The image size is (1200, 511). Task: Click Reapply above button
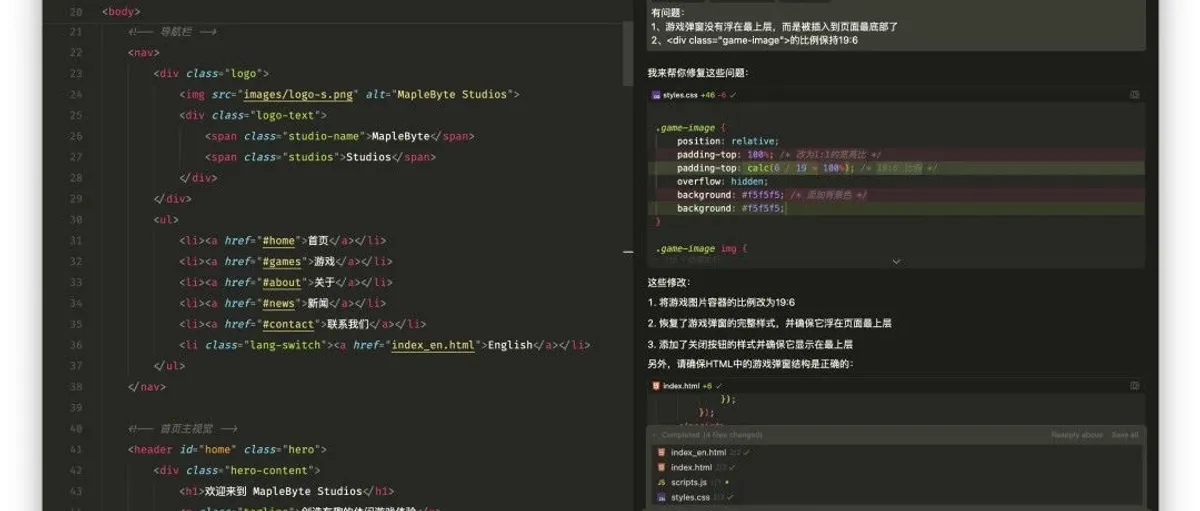point(1076,435)
